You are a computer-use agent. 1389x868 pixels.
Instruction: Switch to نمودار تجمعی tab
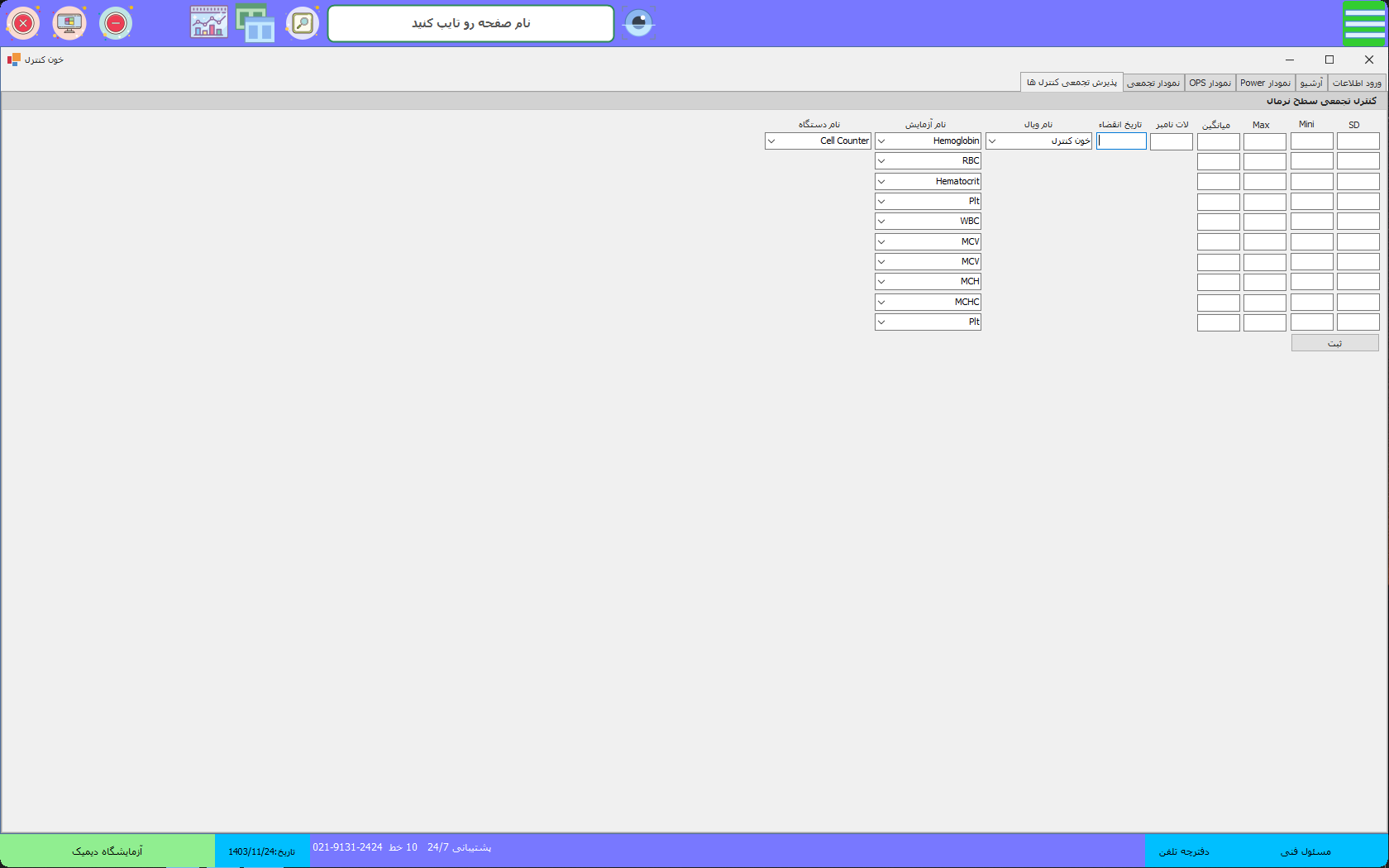pyautogui.click(x=1153, y=83)
